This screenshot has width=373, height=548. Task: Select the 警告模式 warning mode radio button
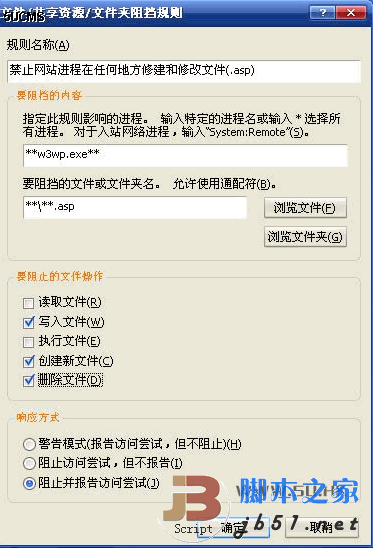29,444
